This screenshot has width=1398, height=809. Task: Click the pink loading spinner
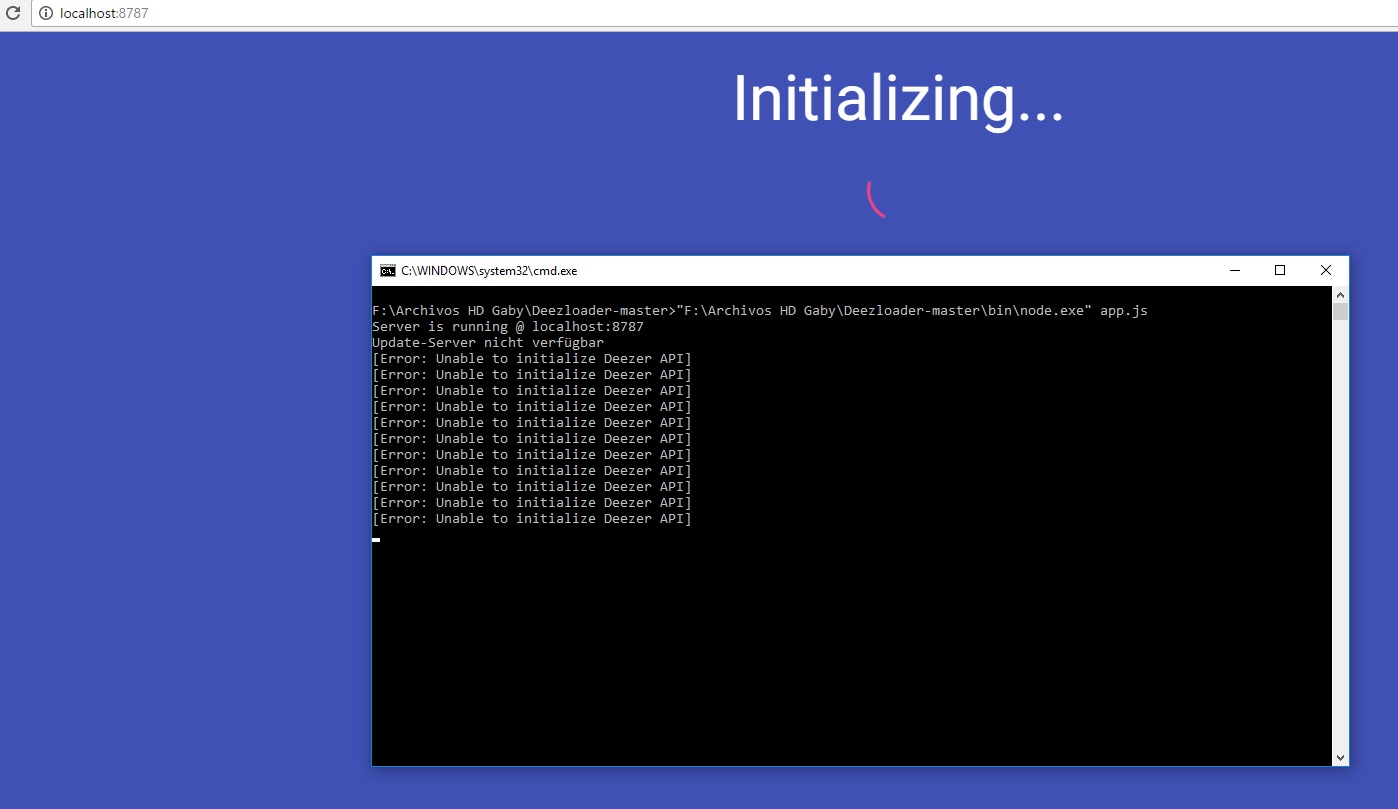pos(875,199)
